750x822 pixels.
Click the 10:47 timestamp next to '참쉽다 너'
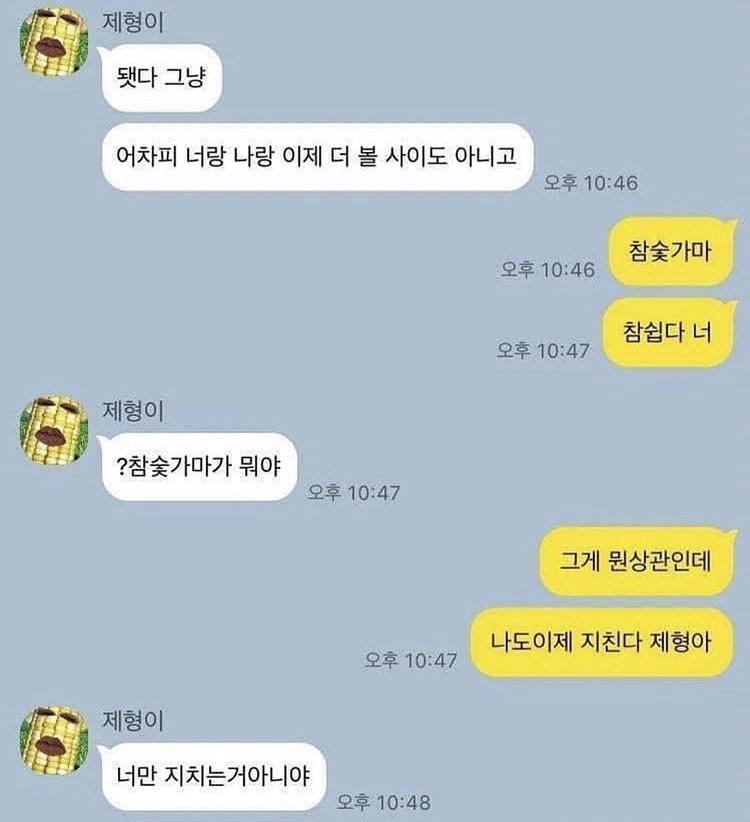pyautogui.click(x=544, y=350)
